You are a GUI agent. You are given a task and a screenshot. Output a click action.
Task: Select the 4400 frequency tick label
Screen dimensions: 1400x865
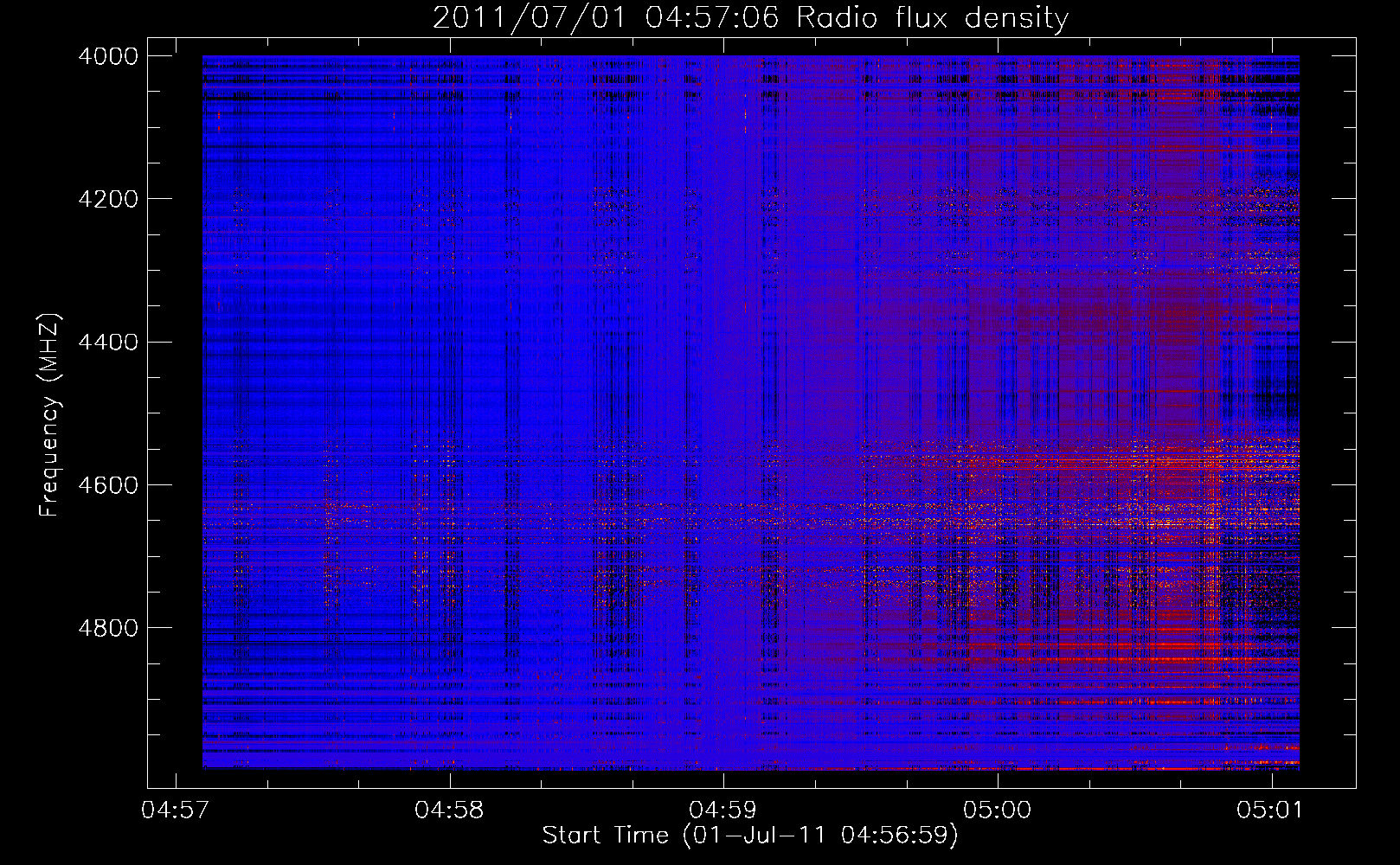click(108, 343)
